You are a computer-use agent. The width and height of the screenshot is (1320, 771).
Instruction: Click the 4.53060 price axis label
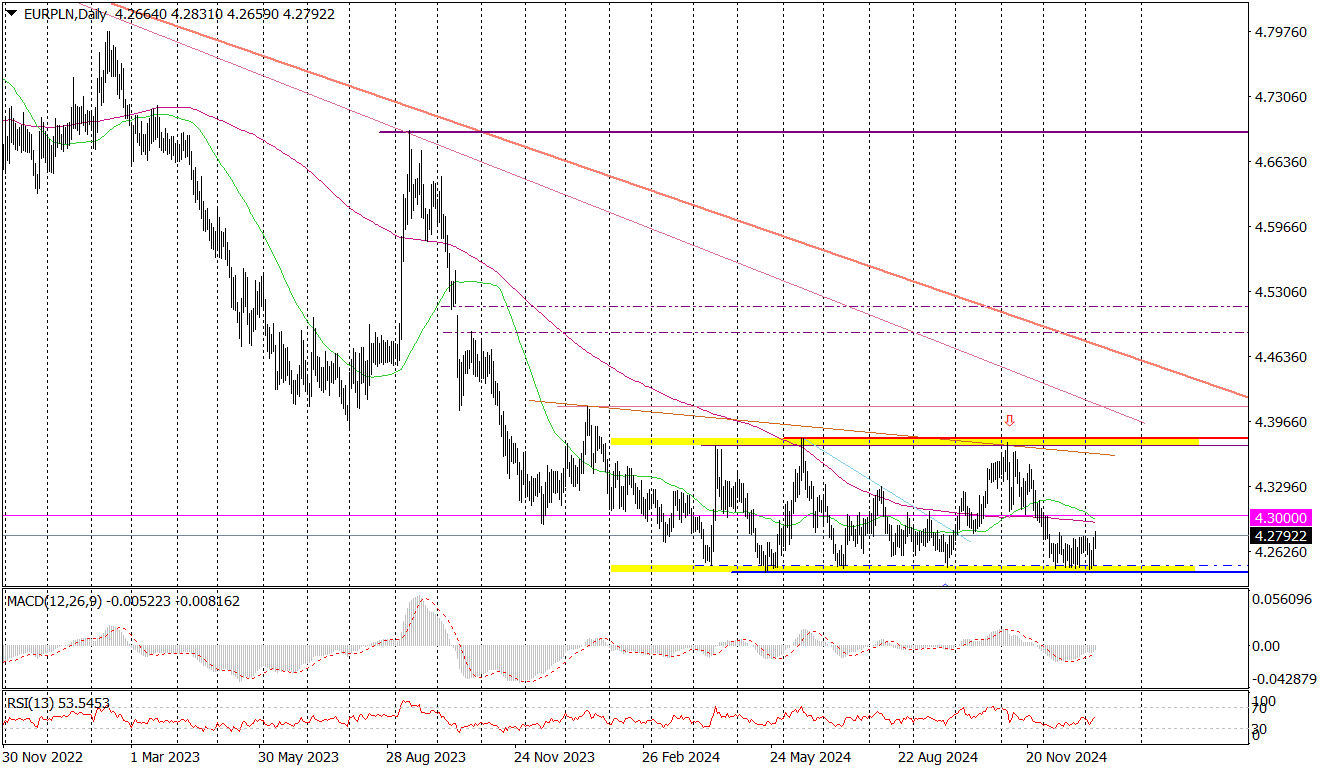[x=1281, y=292]
